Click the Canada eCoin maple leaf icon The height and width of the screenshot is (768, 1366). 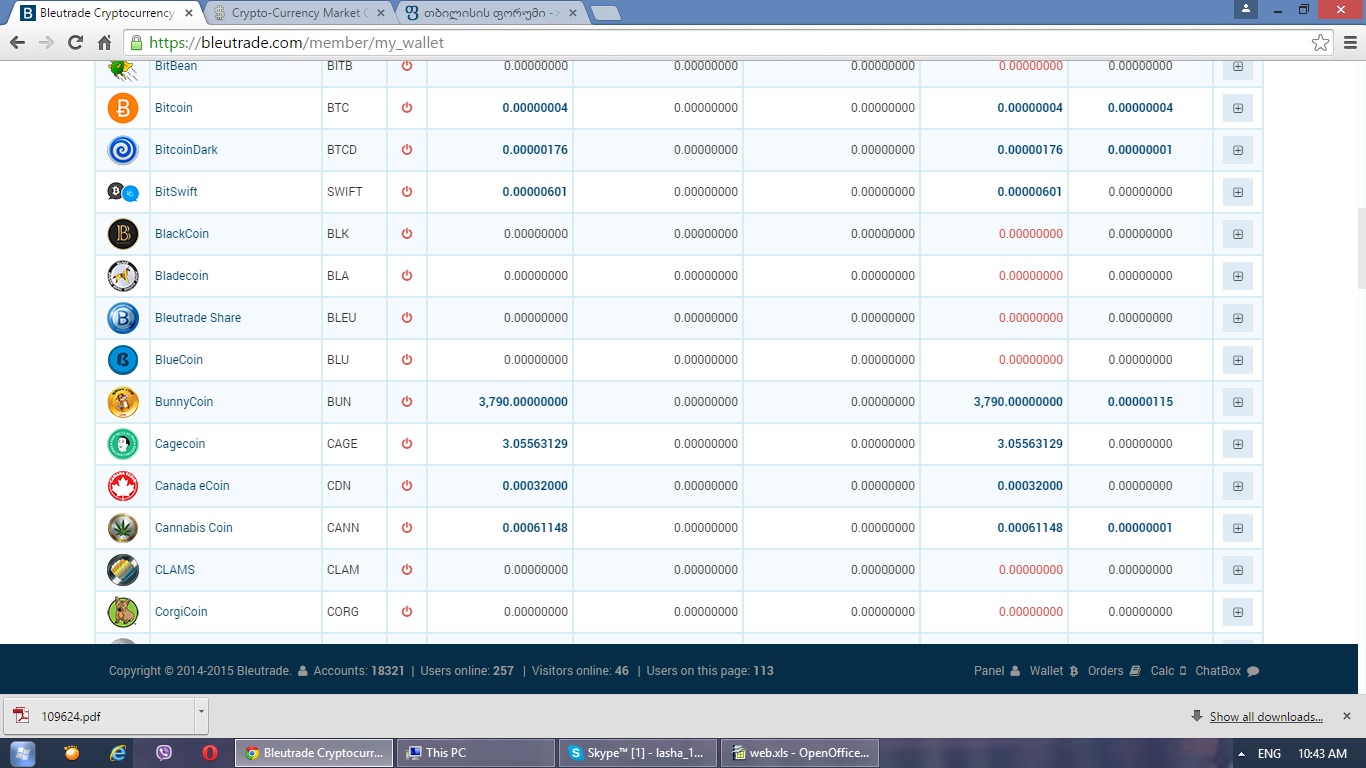coord(123,486)
